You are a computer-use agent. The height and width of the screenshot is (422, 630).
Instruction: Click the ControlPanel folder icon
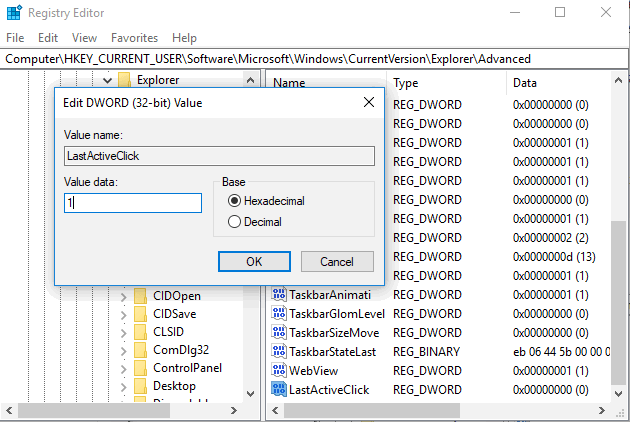pyautogui.click(x=140, y=368)
